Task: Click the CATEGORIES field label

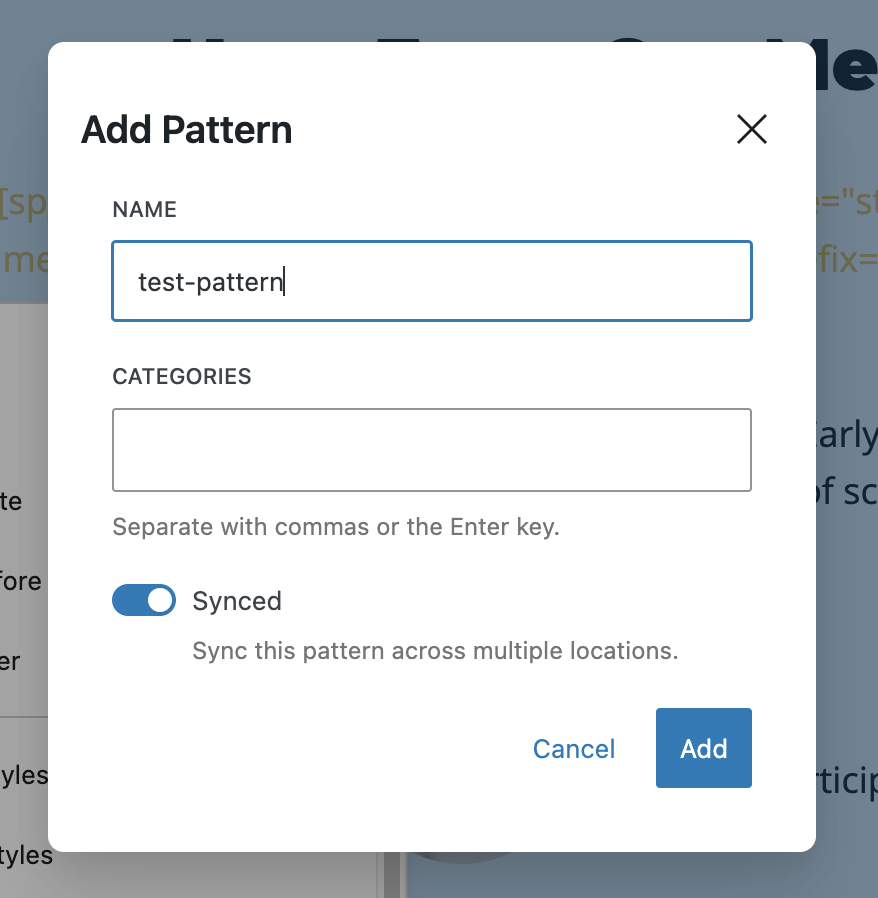Action: point(182,377)
